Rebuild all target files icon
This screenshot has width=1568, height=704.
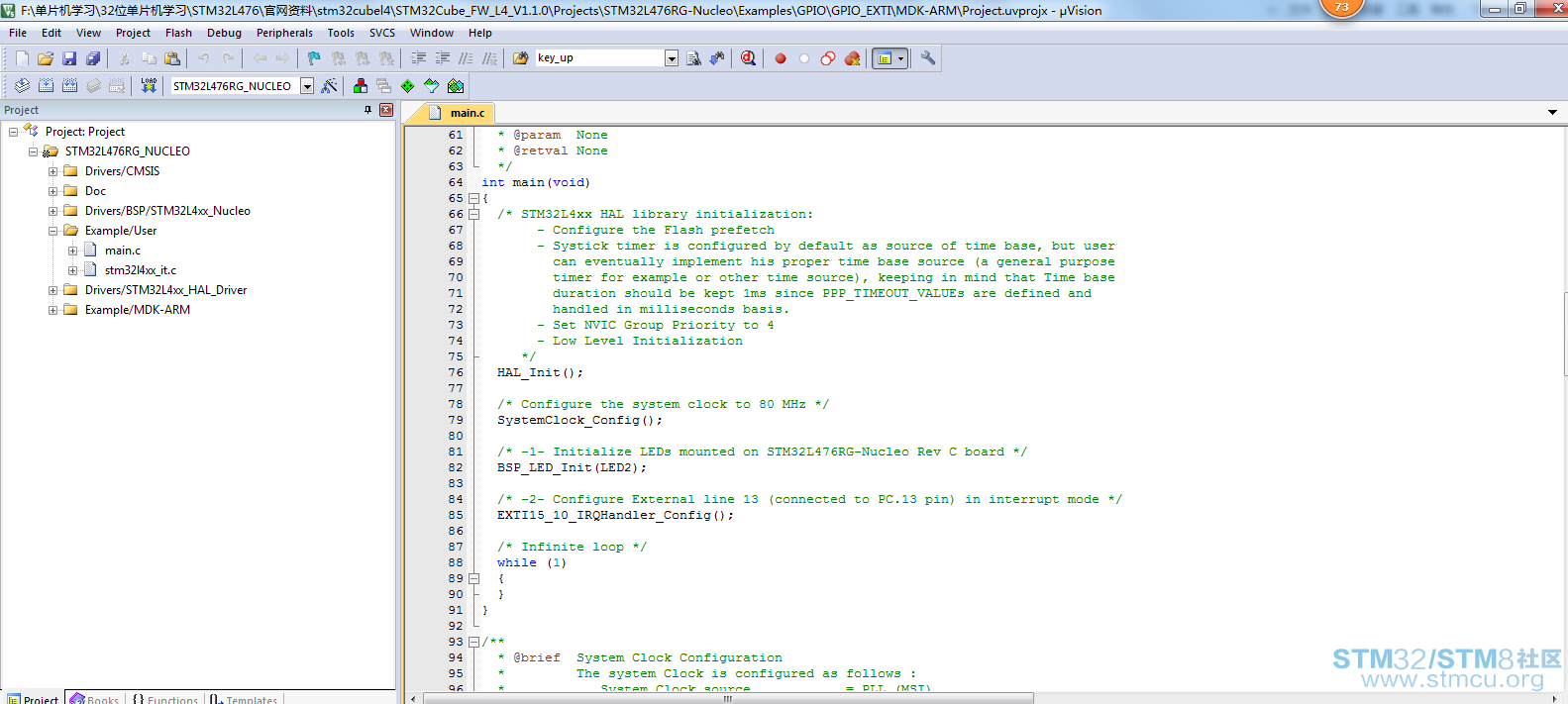69,86
